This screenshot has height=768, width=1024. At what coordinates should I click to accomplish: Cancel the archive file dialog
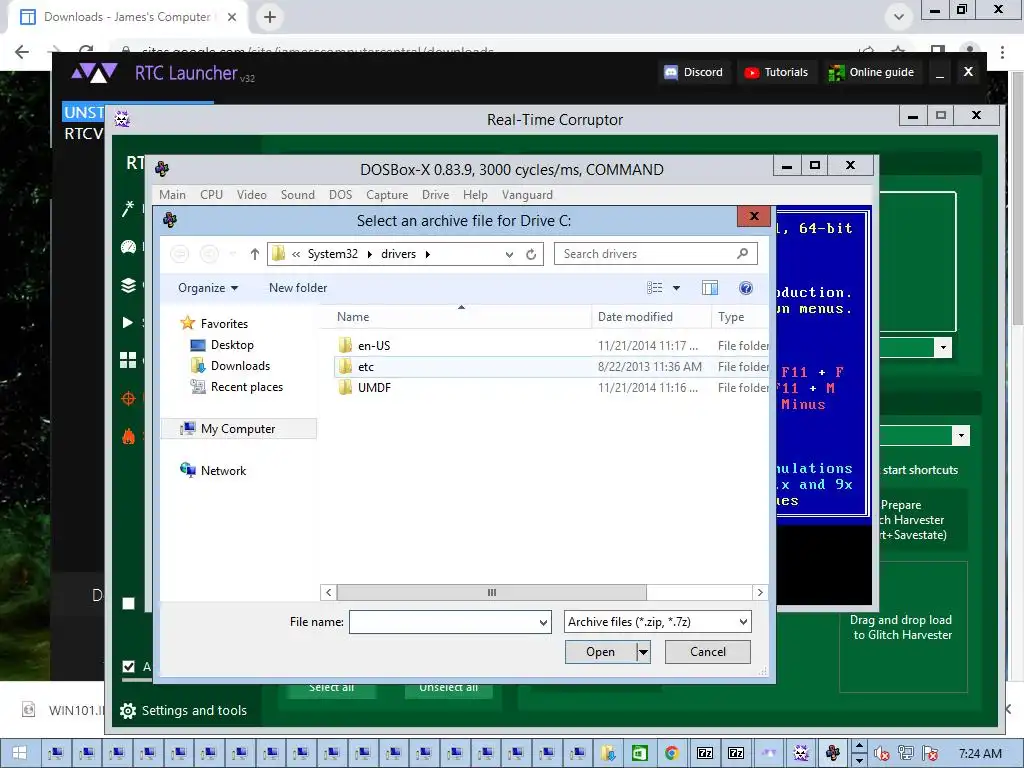click(x=707, y=652)
